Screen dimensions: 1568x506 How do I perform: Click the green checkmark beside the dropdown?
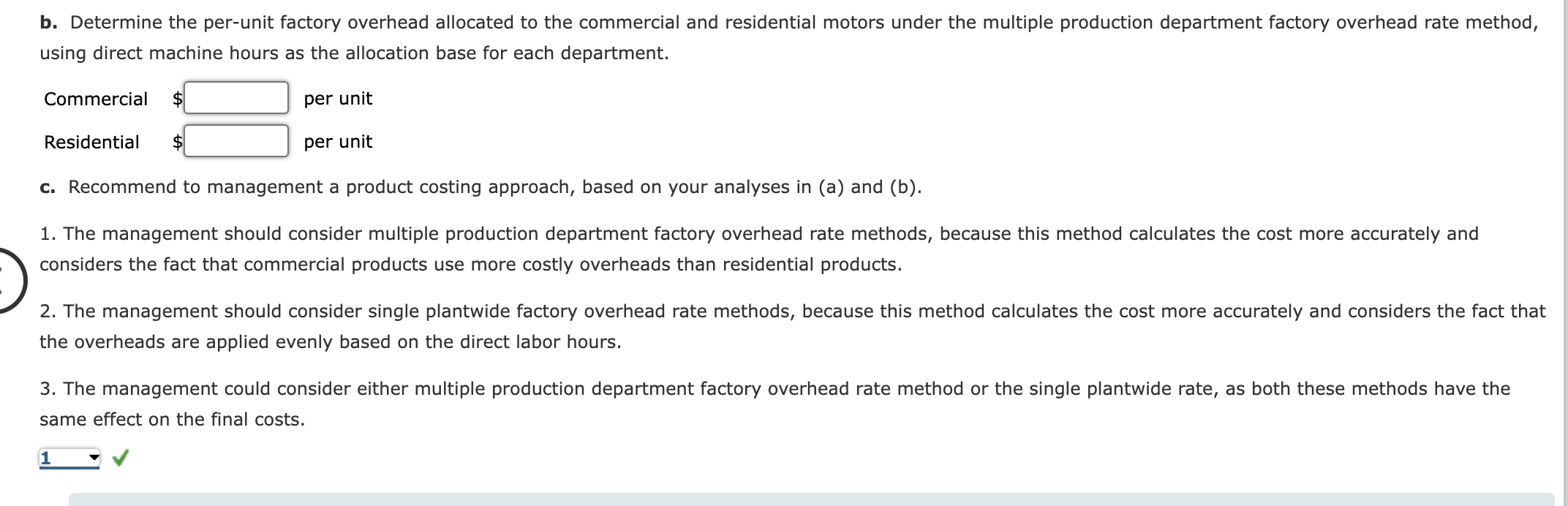click(122, 458)
